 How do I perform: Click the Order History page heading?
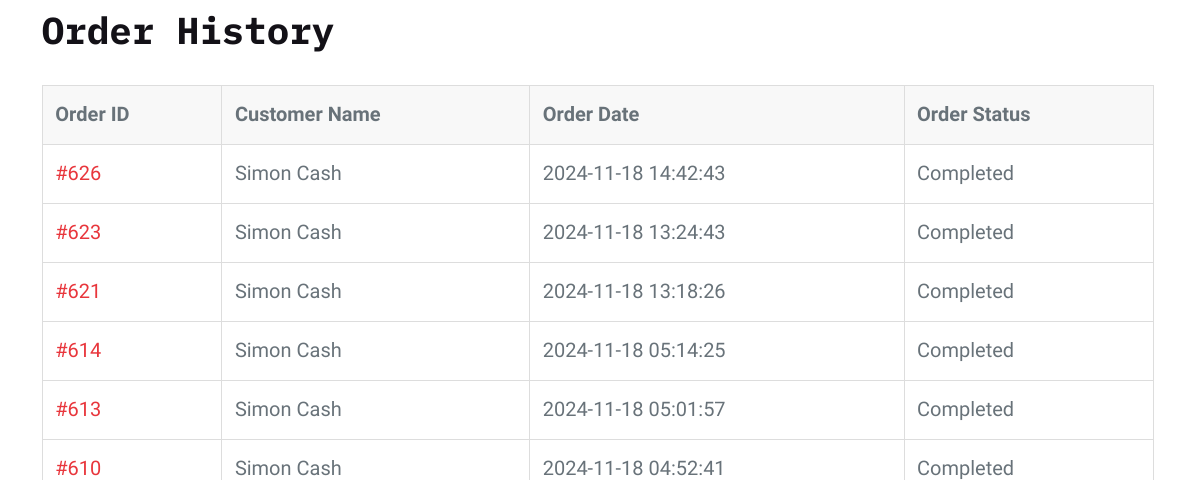pyautogui.click(x=187, y=32)
